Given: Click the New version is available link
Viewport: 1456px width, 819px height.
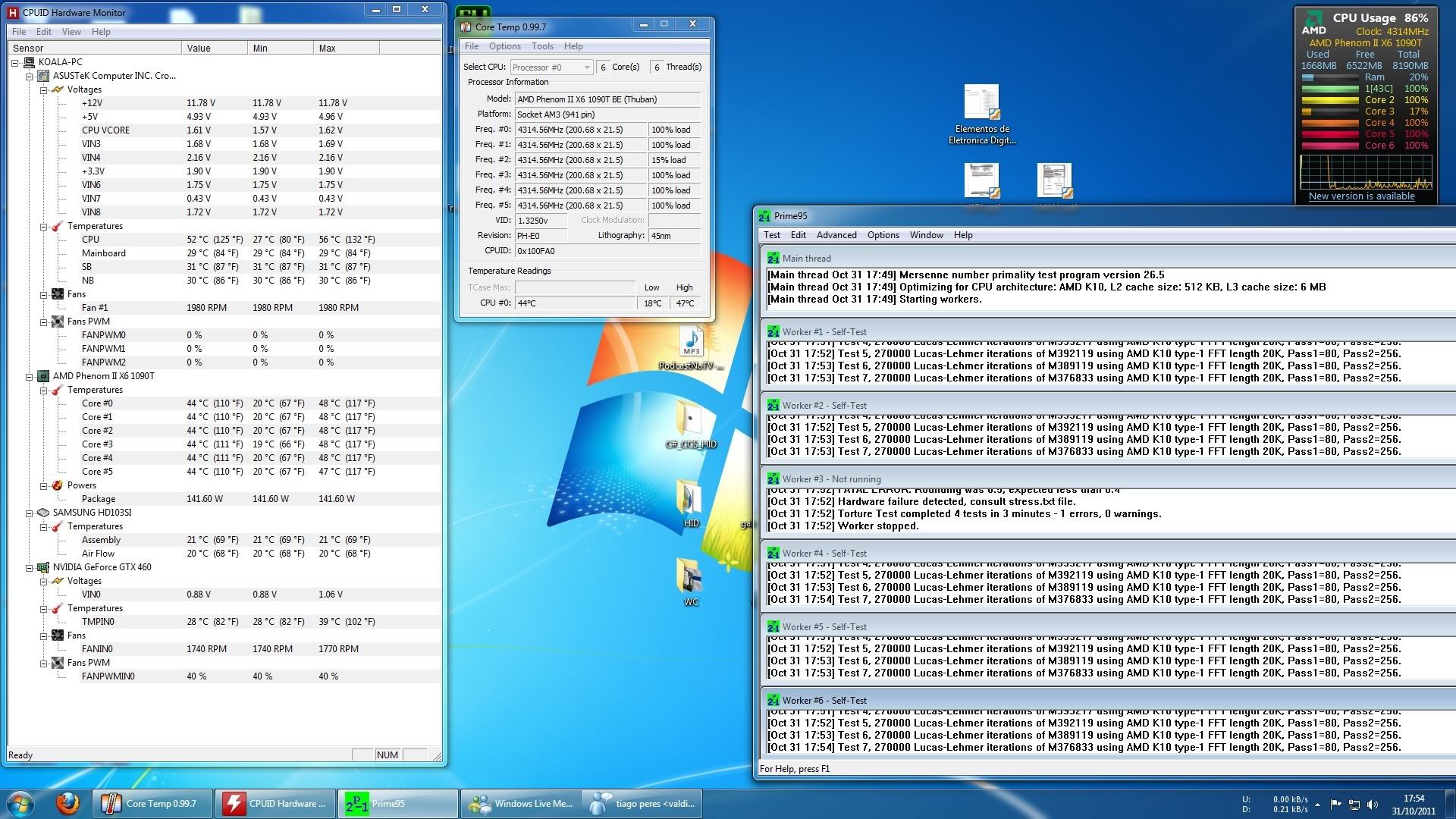Looking at the screenshot, I should tap(1361, 196).
